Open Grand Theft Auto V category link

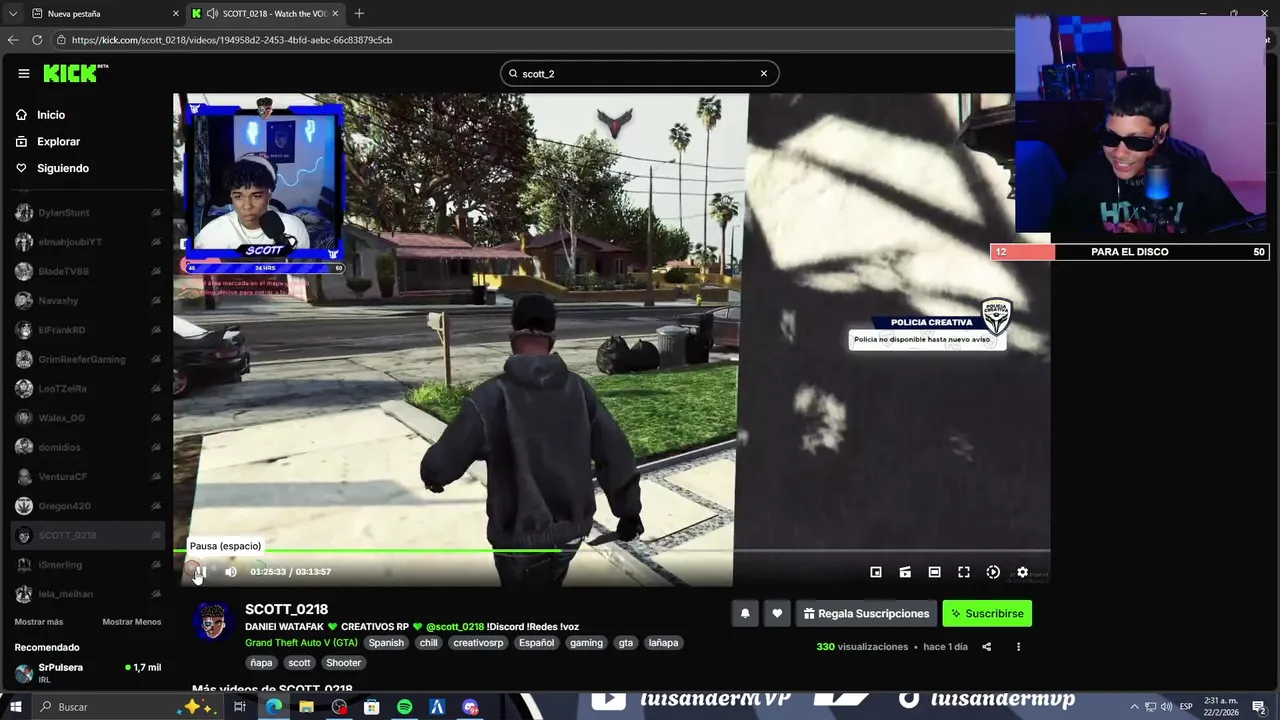tap(301, 643)
